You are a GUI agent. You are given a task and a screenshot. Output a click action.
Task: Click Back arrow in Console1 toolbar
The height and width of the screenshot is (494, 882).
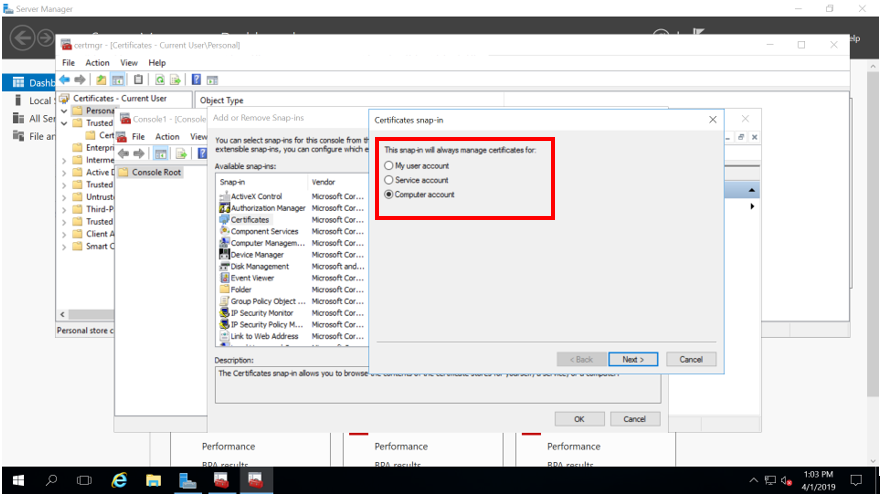coord(124,154)
